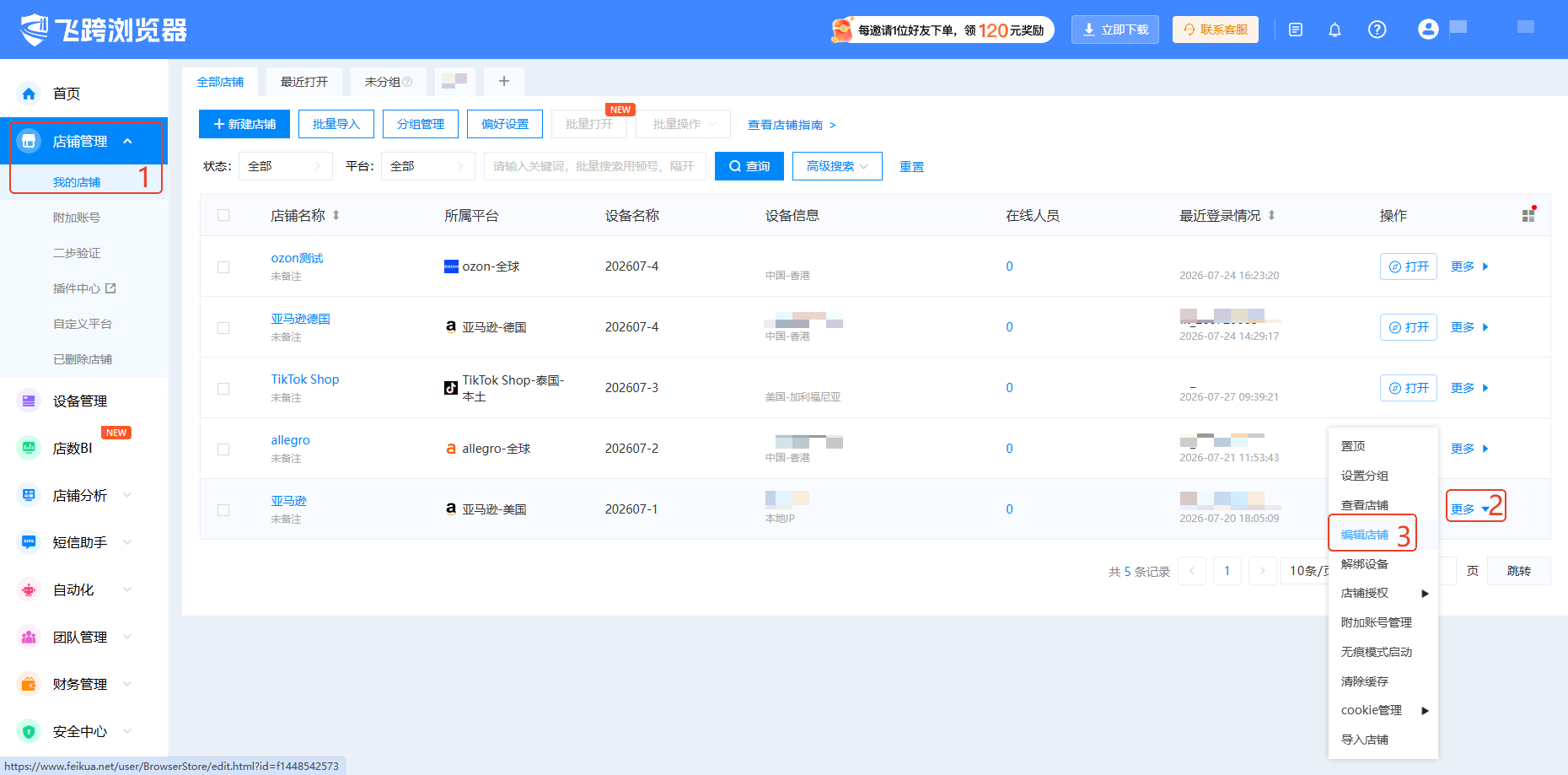Focus the keyword search input field

pos(594,166)
